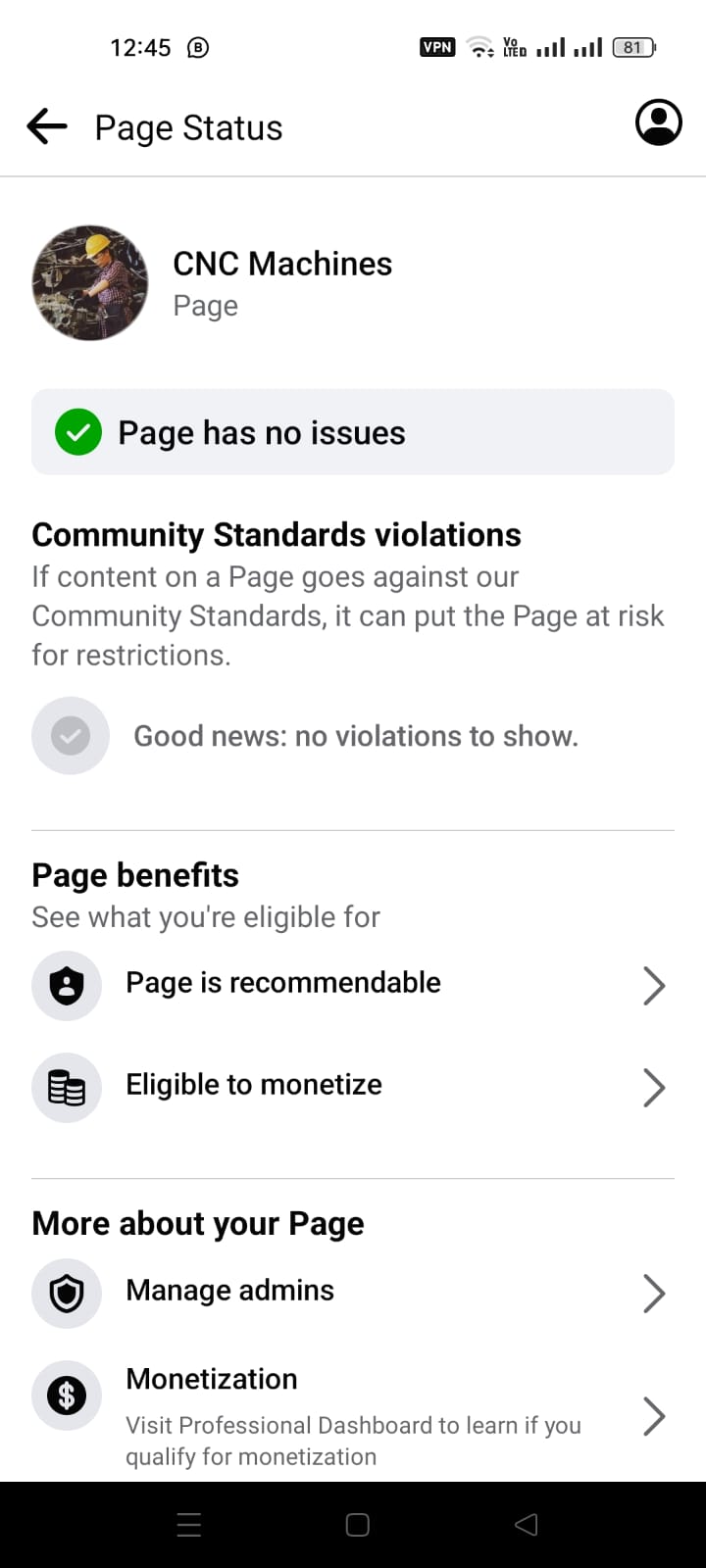The width and height of the screenshot is (706, 1568).
Task: Tap the coins stack monetize icon
Action: [x=67, y=1088]
